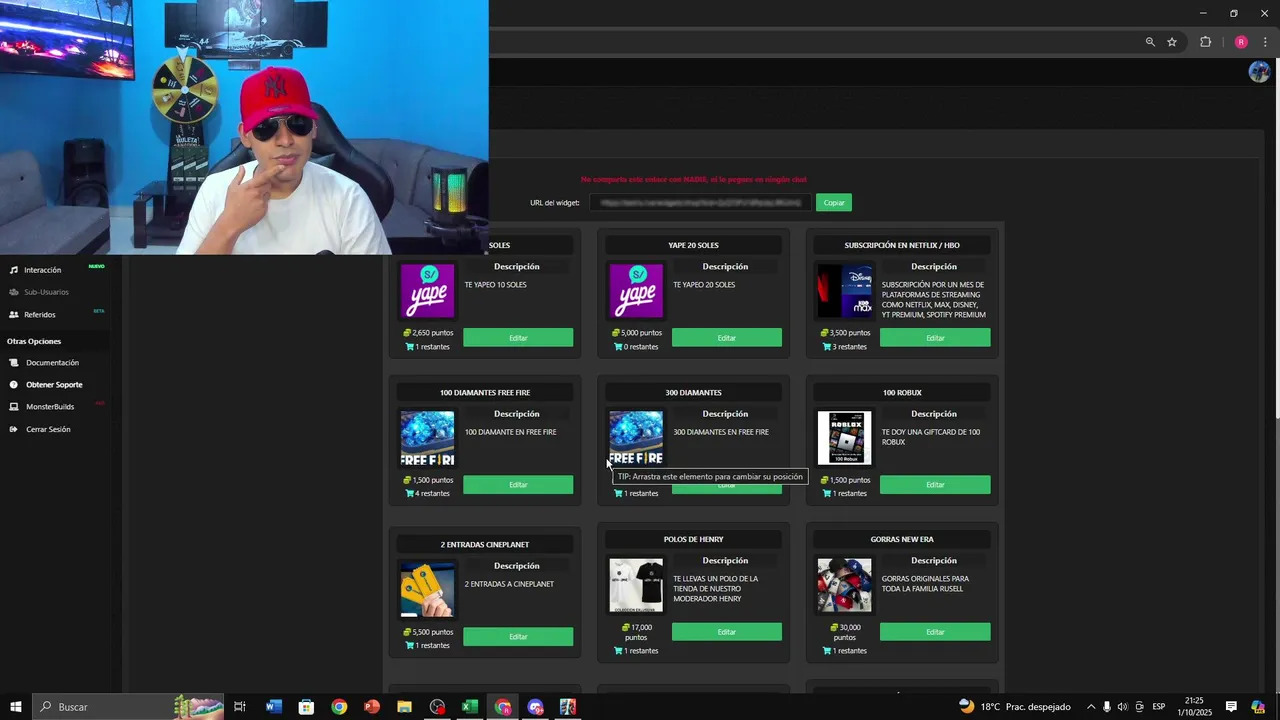Edit the Yape 20 Soles reward
This screenshot has width=1280, height=720.
[727, 338]
